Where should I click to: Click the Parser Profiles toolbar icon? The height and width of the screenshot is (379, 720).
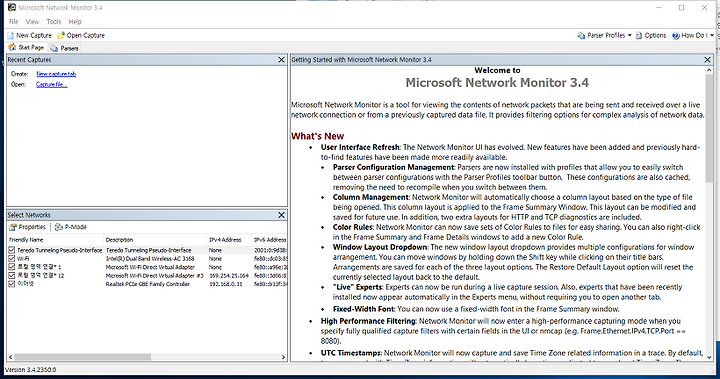click(581, 35)
